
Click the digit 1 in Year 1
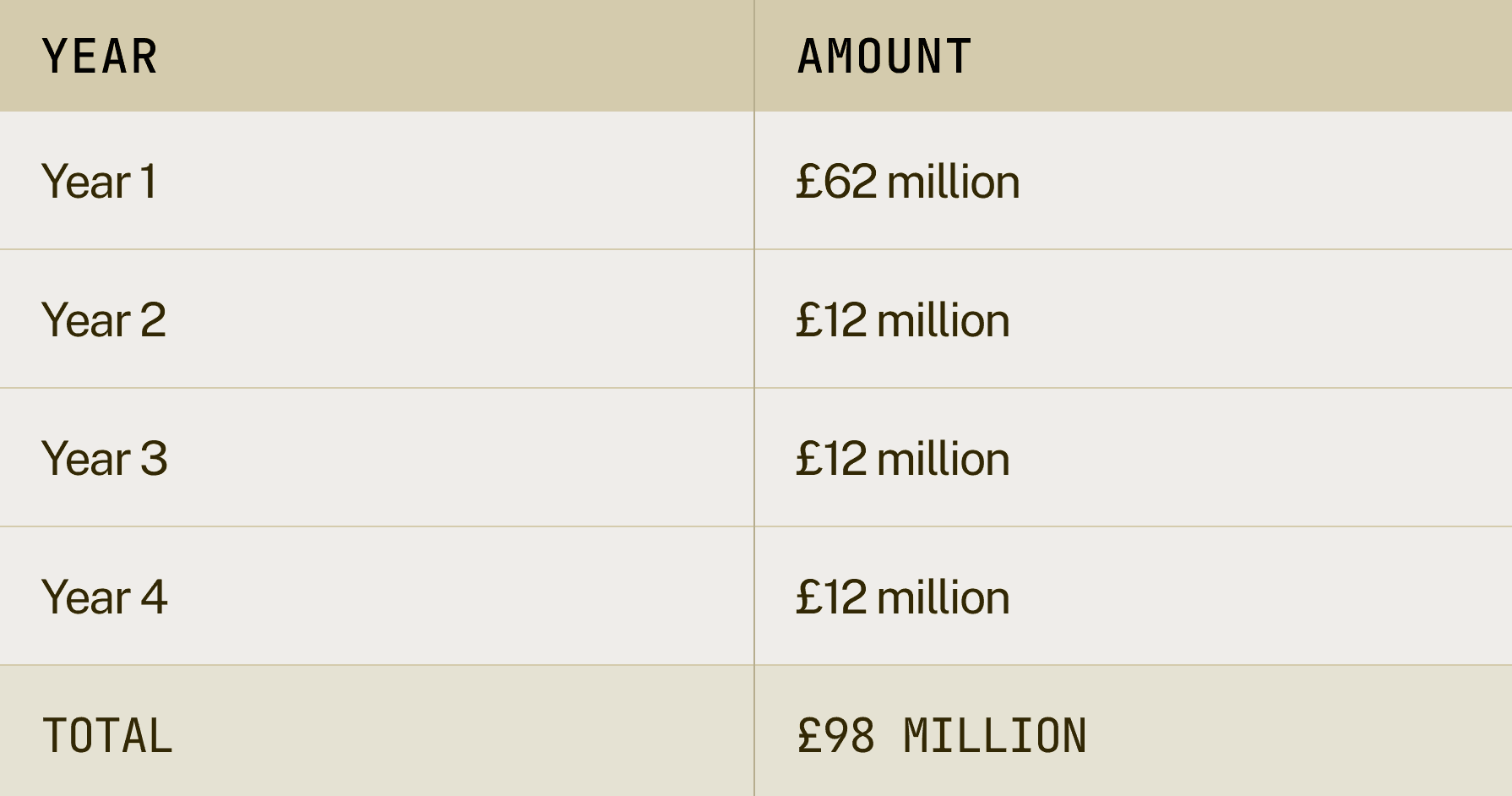(x=149, y=182)
